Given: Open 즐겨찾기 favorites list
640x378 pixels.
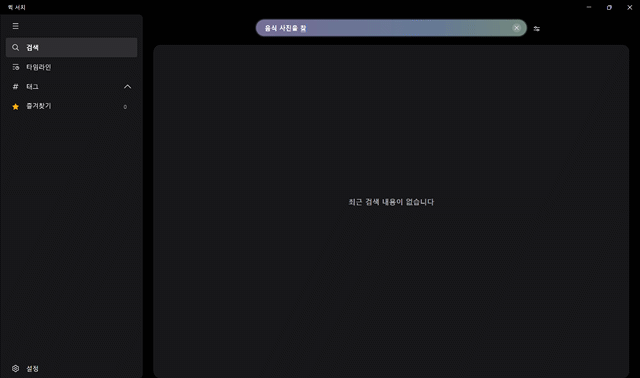Looking at the screenshot, I should [71, 106].
